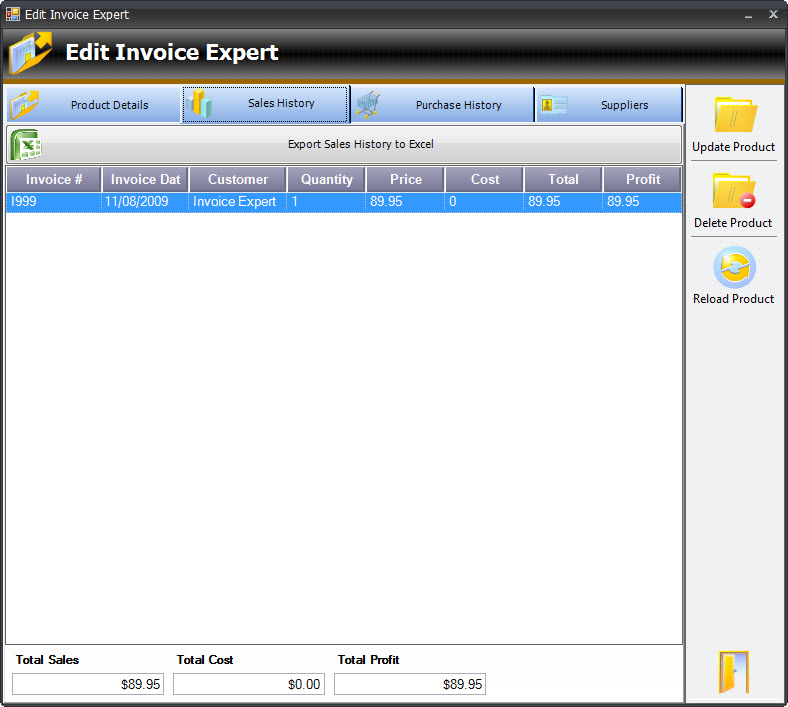Click the Update Product label
Image resolution: width=788 pixels, height=707 pixels.
click(733, 147)
